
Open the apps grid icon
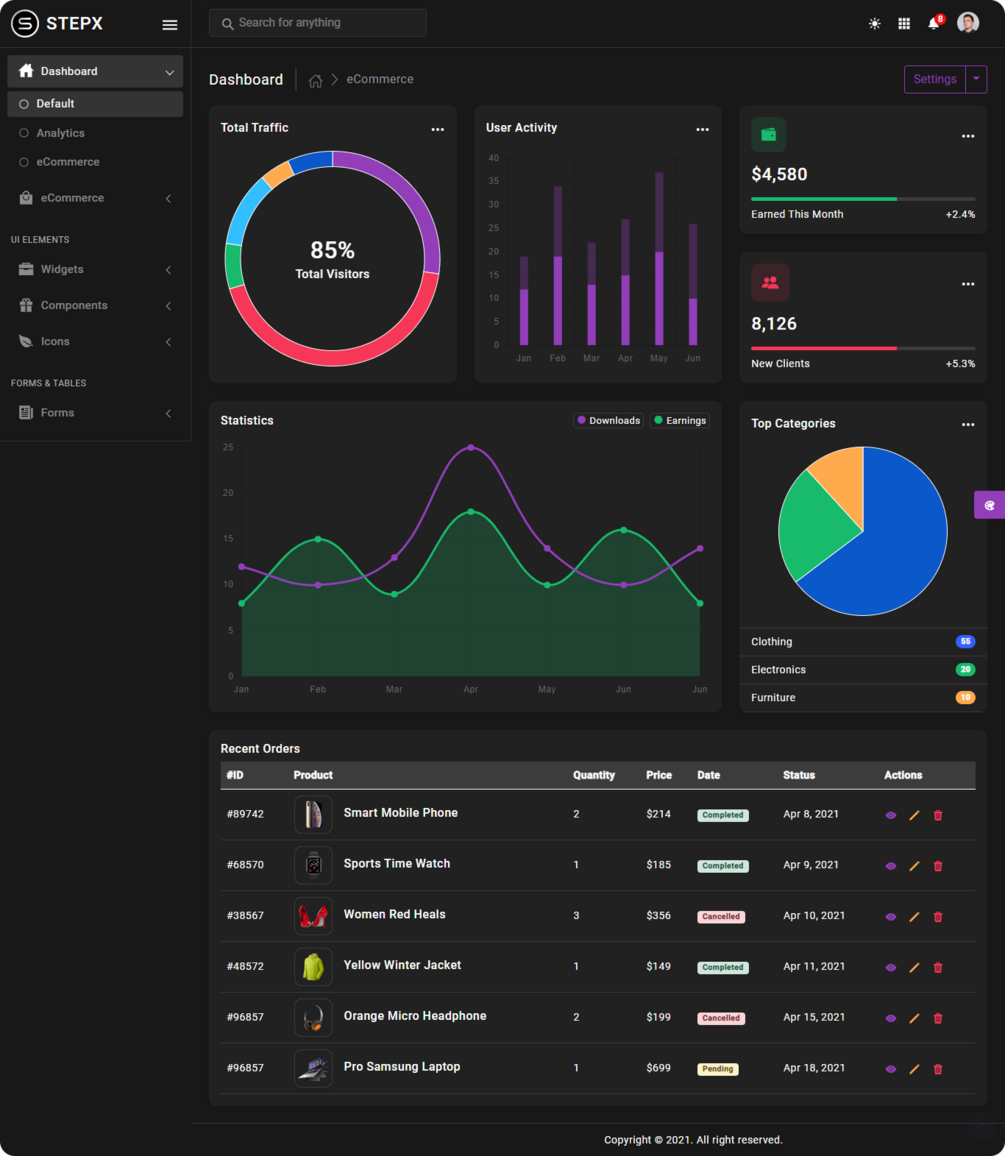904,24
